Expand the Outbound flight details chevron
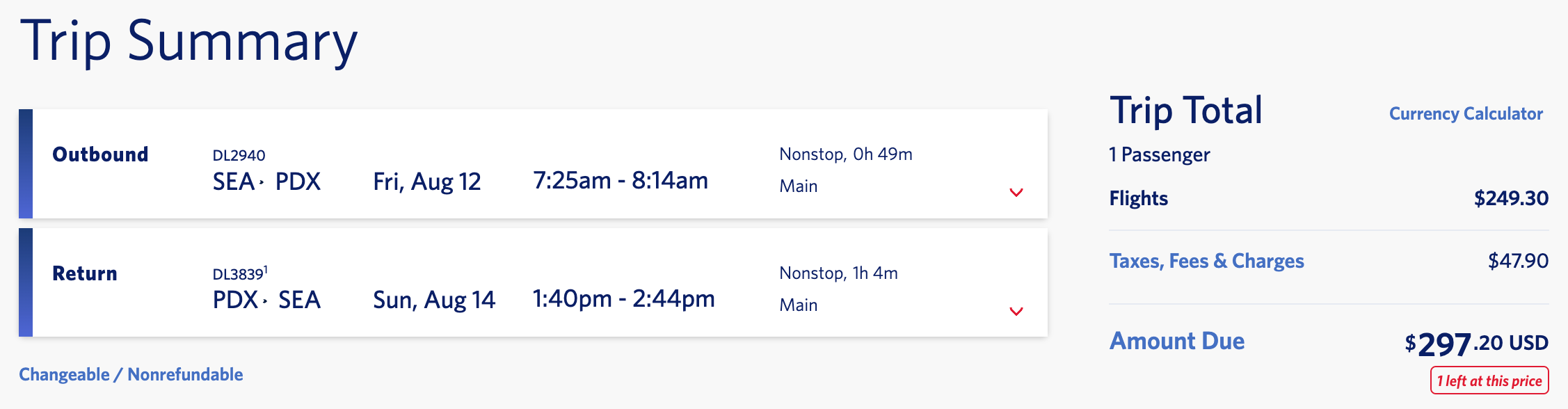1568x409 pixels. pos(1016,193)
